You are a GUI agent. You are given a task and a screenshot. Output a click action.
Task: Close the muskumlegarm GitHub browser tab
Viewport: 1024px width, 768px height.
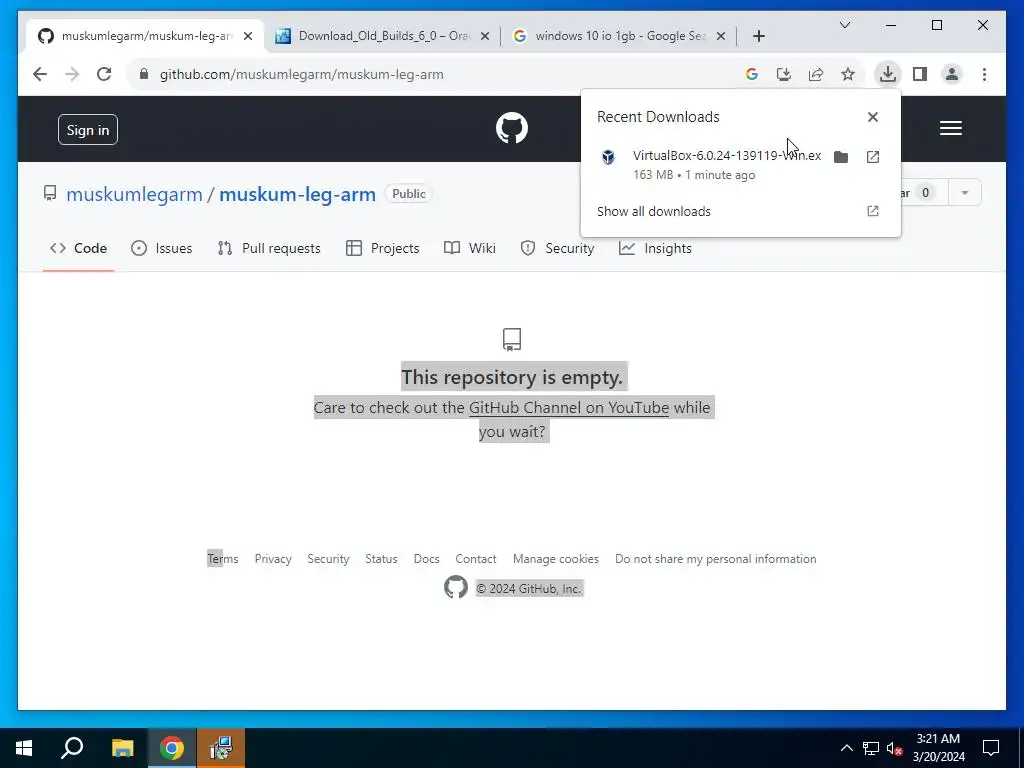pos(248,36)
